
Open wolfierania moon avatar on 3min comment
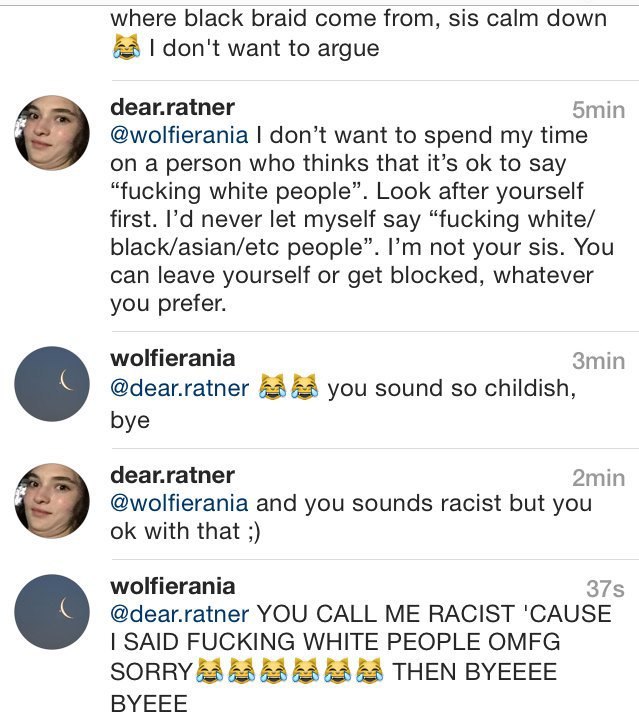(52, 384)
